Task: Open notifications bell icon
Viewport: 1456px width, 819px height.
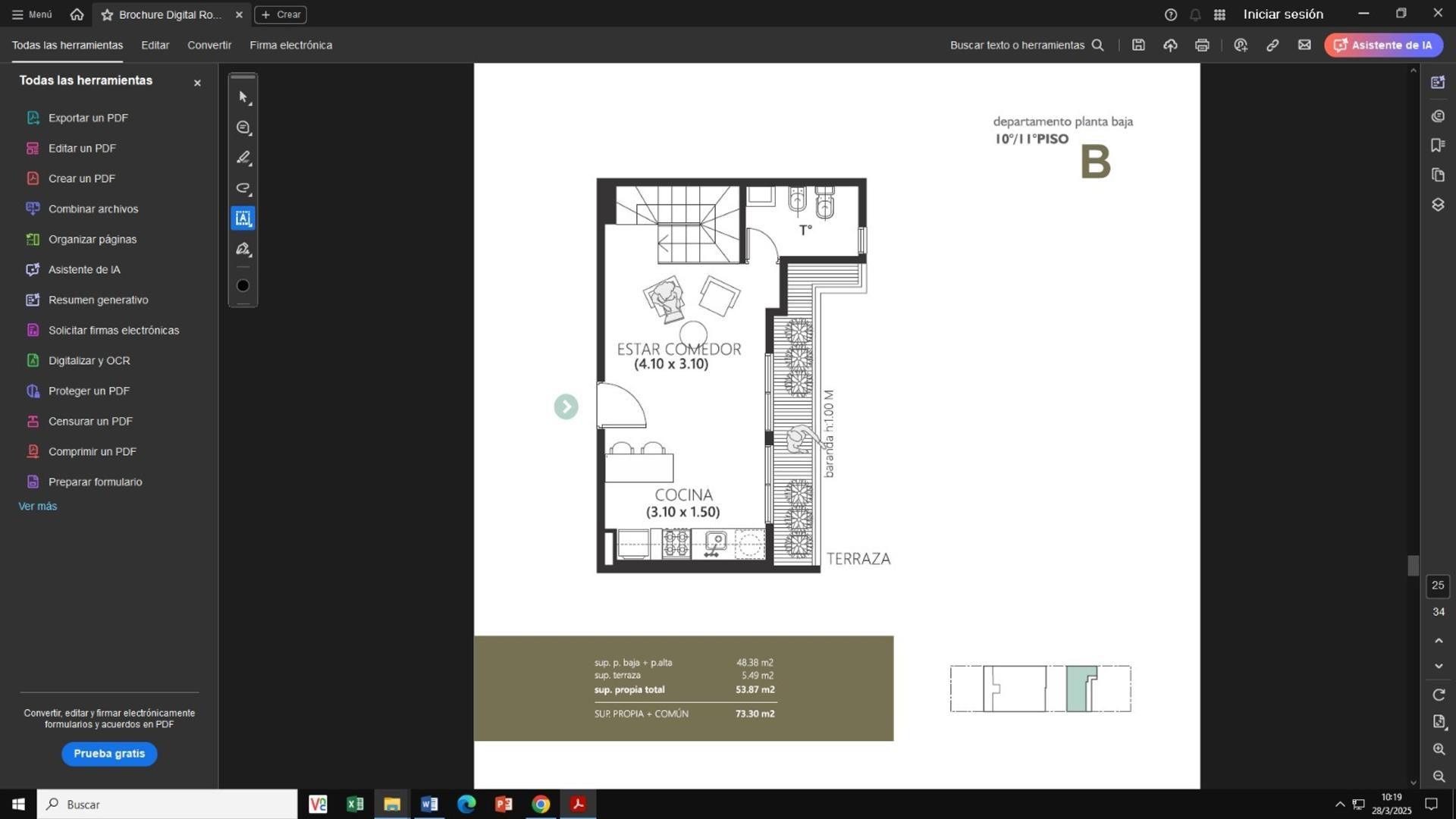Action: coord(1195,14)
